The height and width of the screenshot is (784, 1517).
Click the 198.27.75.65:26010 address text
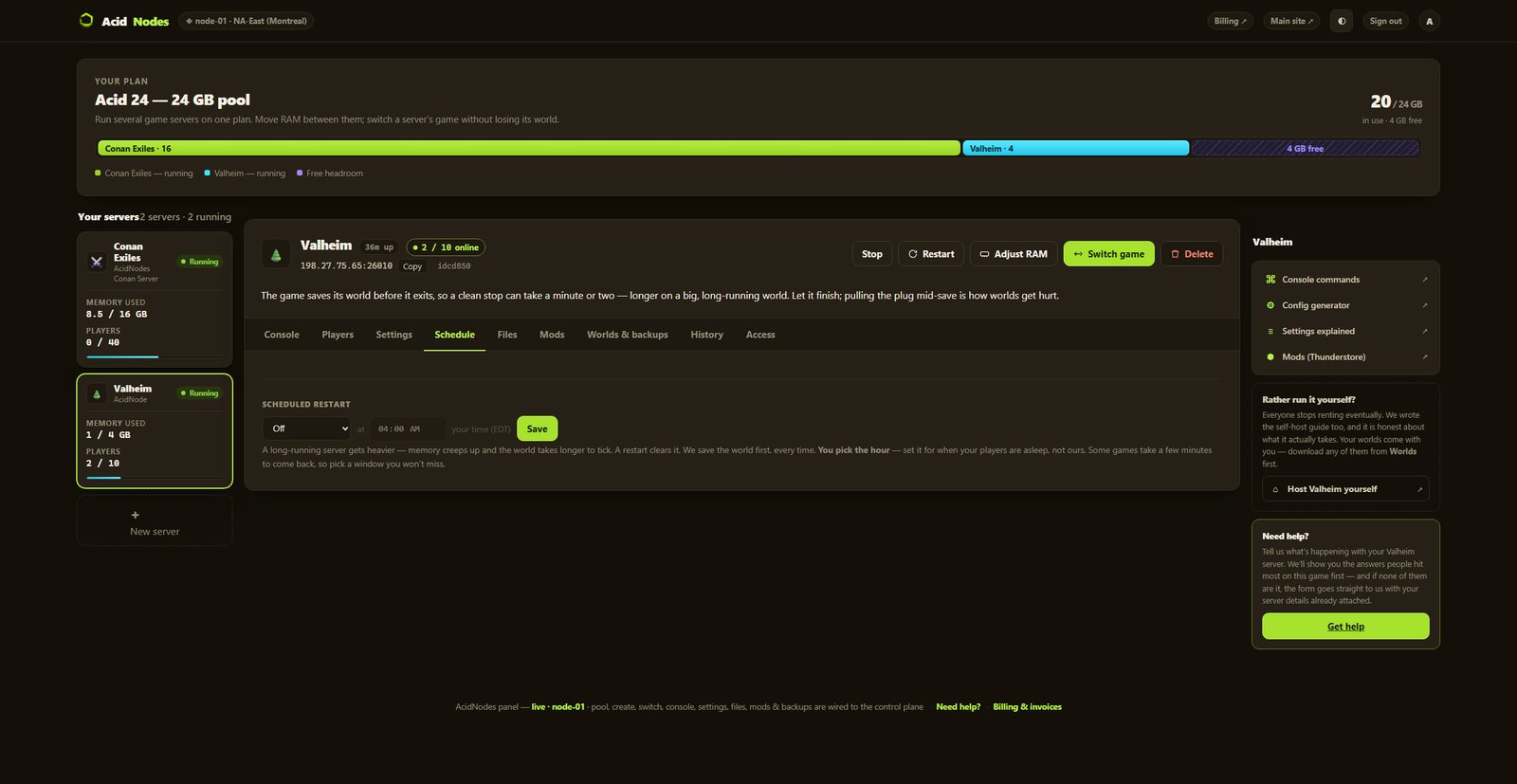click(x=346, y=266)
